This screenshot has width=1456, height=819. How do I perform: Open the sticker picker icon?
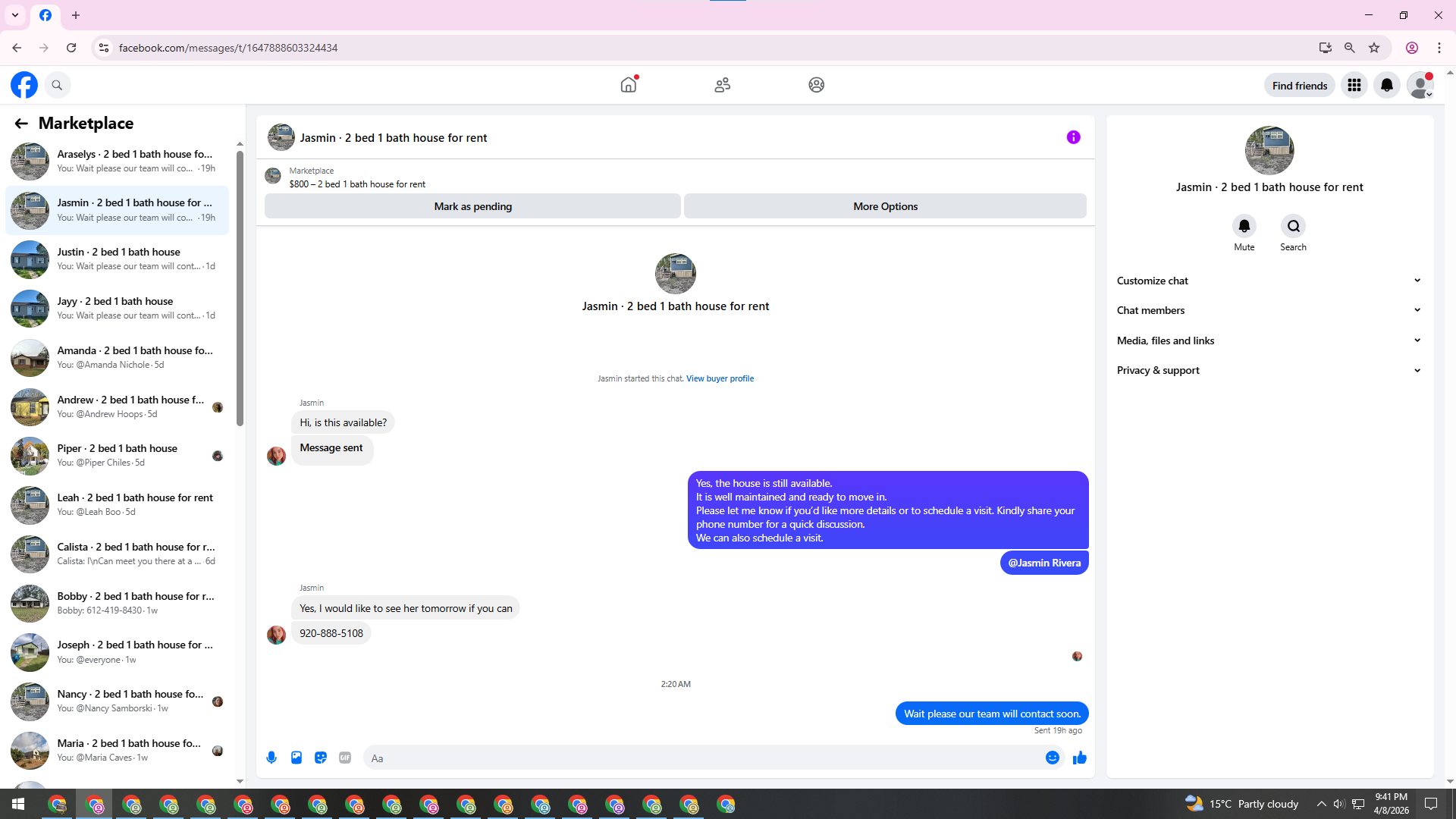point(321,758)
